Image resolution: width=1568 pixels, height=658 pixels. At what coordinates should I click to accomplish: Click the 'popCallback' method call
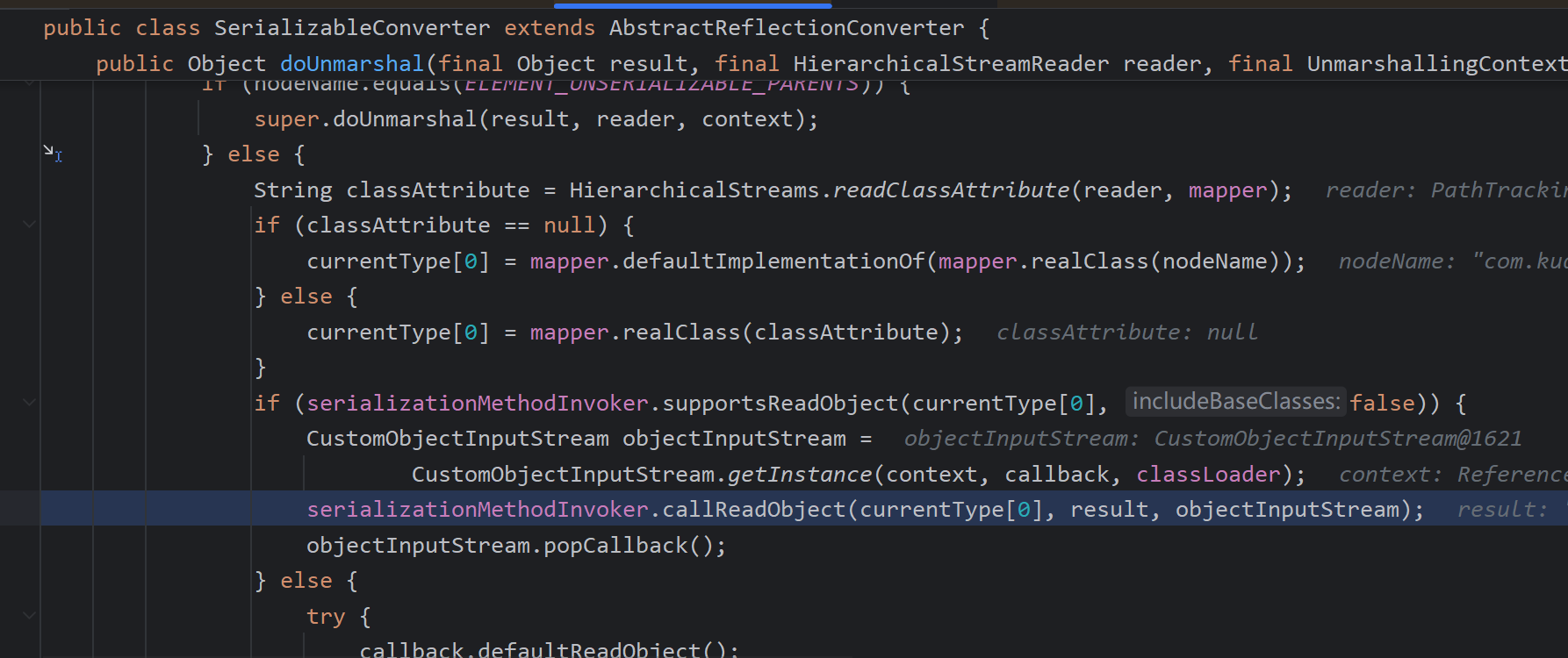tap(615, 546)
